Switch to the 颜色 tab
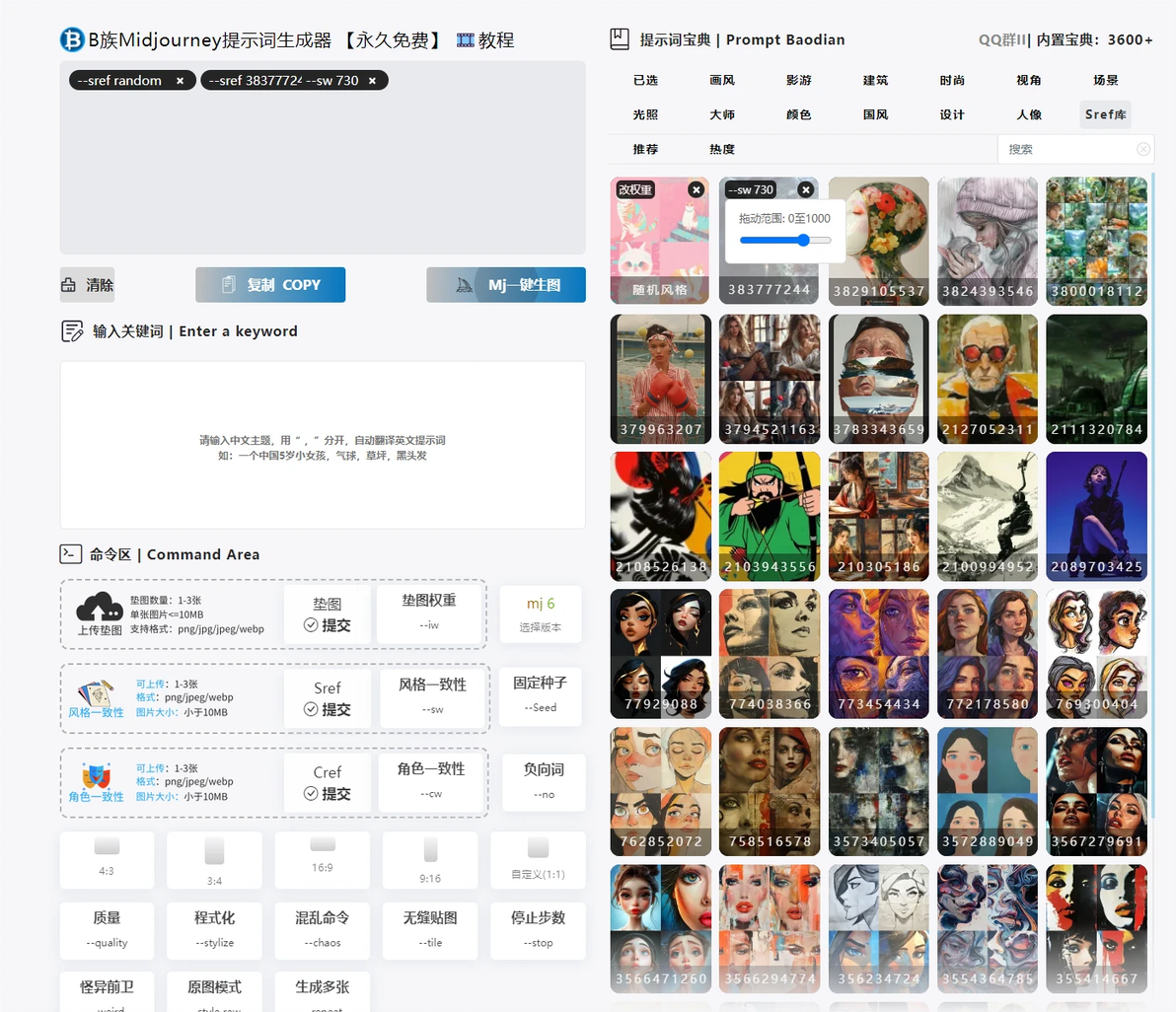The height and width of the screenshot is (1012, 1176). (x=799, y=114)
